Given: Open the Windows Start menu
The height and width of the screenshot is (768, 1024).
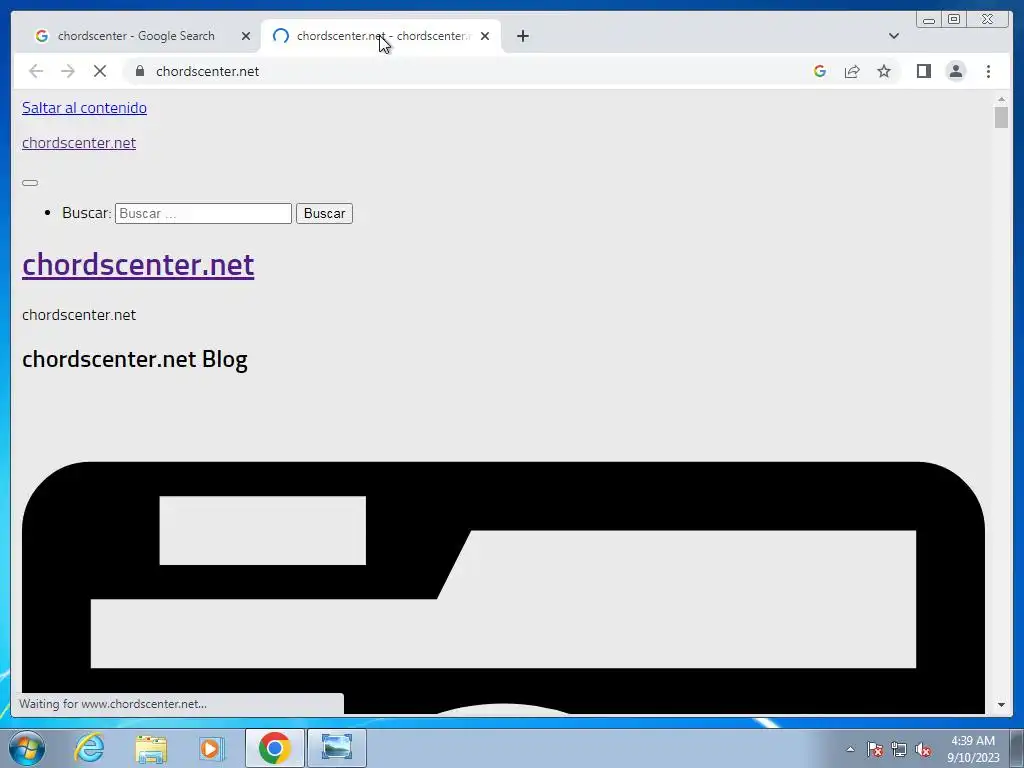Looking at the screenshot, I should [x=27, y=748].
